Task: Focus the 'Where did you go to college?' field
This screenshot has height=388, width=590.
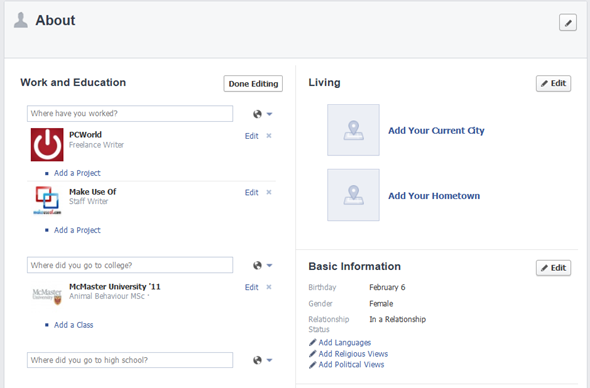Action: click(x=130, y=265)
